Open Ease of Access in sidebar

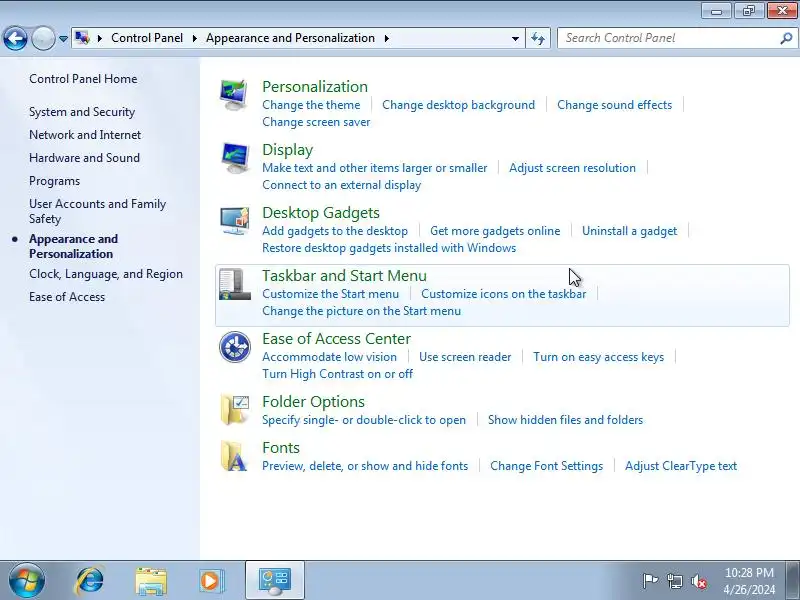point(67,297)
